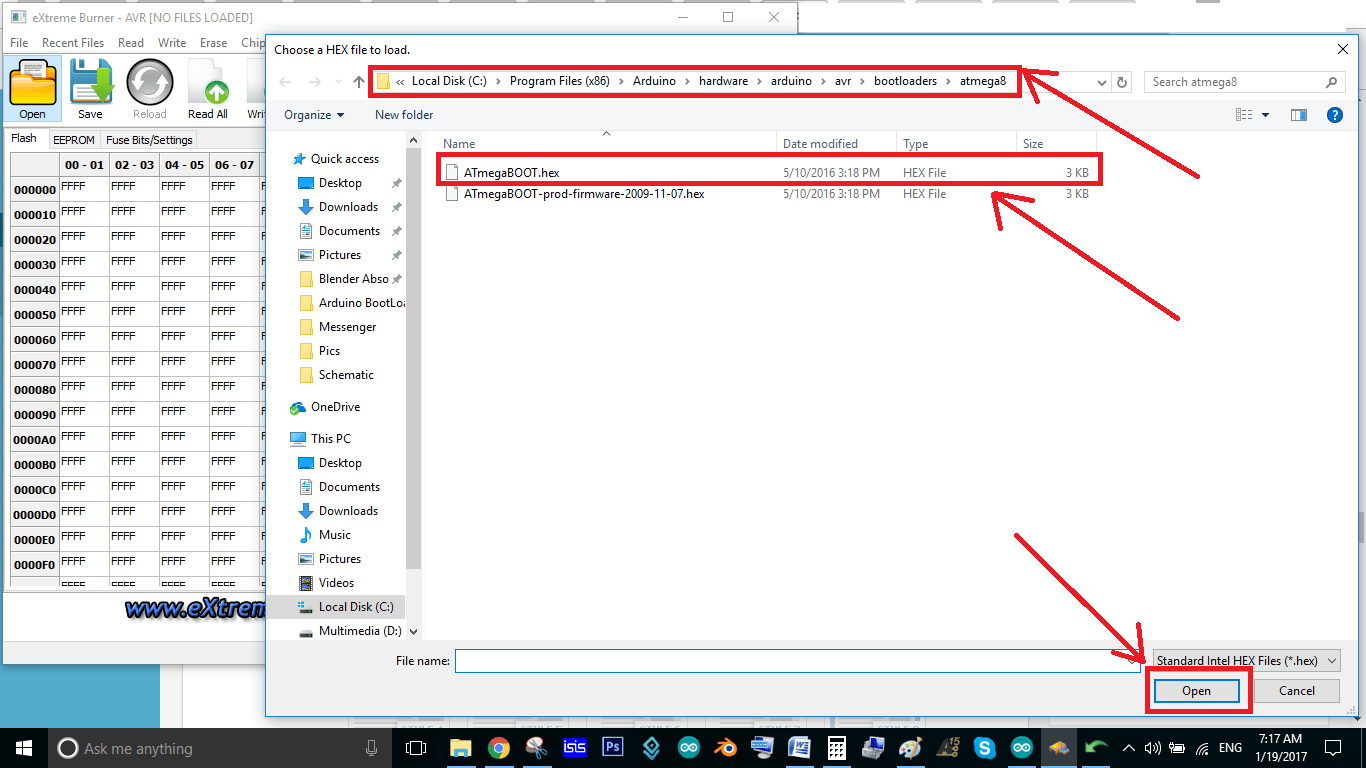Click the bootloaders breadcrumb in address bar

pyautogui.click(x=905, y=81)
